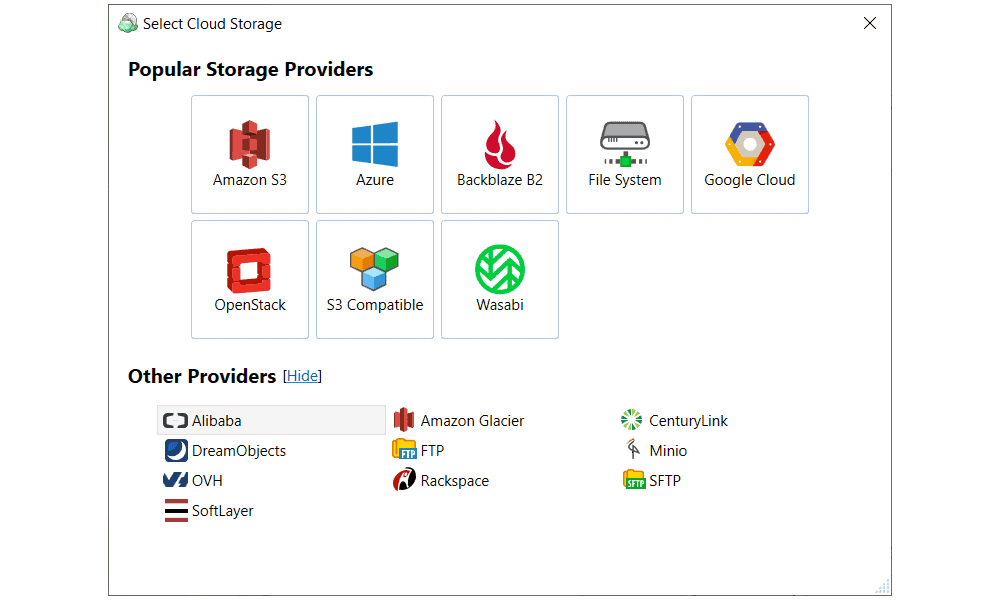Select the CenturyLink provider entry

click(674, 420)
